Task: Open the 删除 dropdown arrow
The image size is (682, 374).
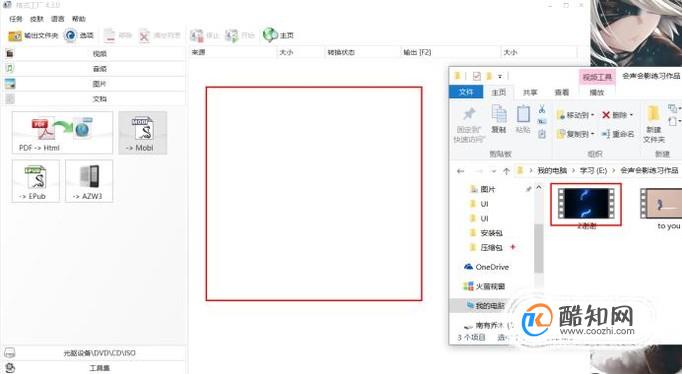Action: 631,115
